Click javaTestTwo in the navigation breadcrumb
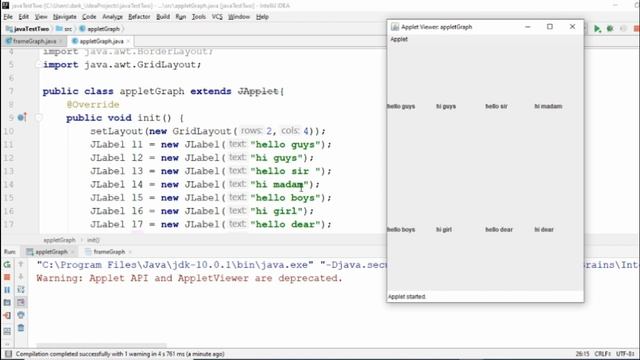 (x=27, y=29)
